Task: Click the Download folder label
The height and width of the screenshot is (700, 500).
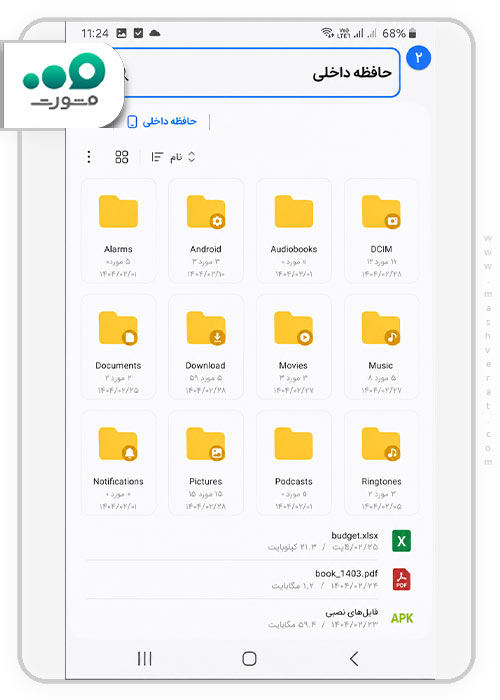Action: click(205, 365)
